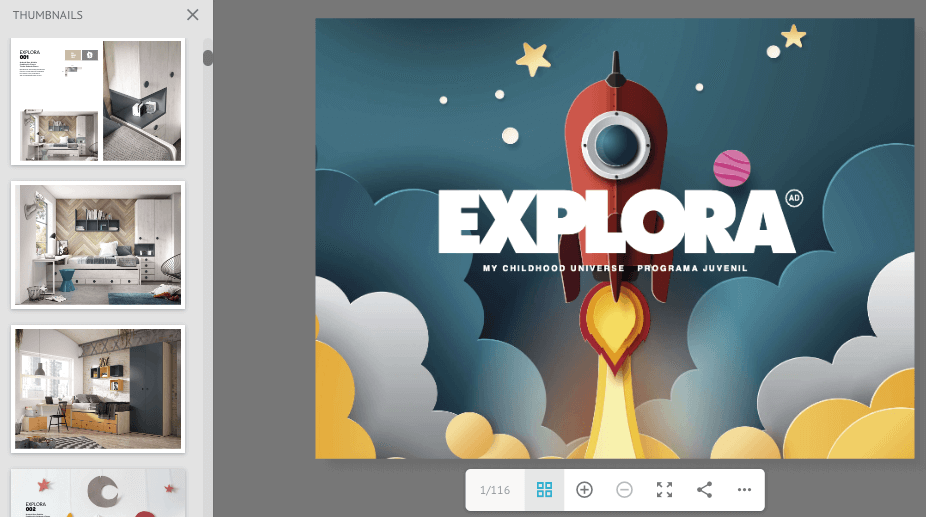Open the EXPLORA 001 spread thumbnail
The image size is (926, 517).
pyautogui.click(x=98, y=101)
